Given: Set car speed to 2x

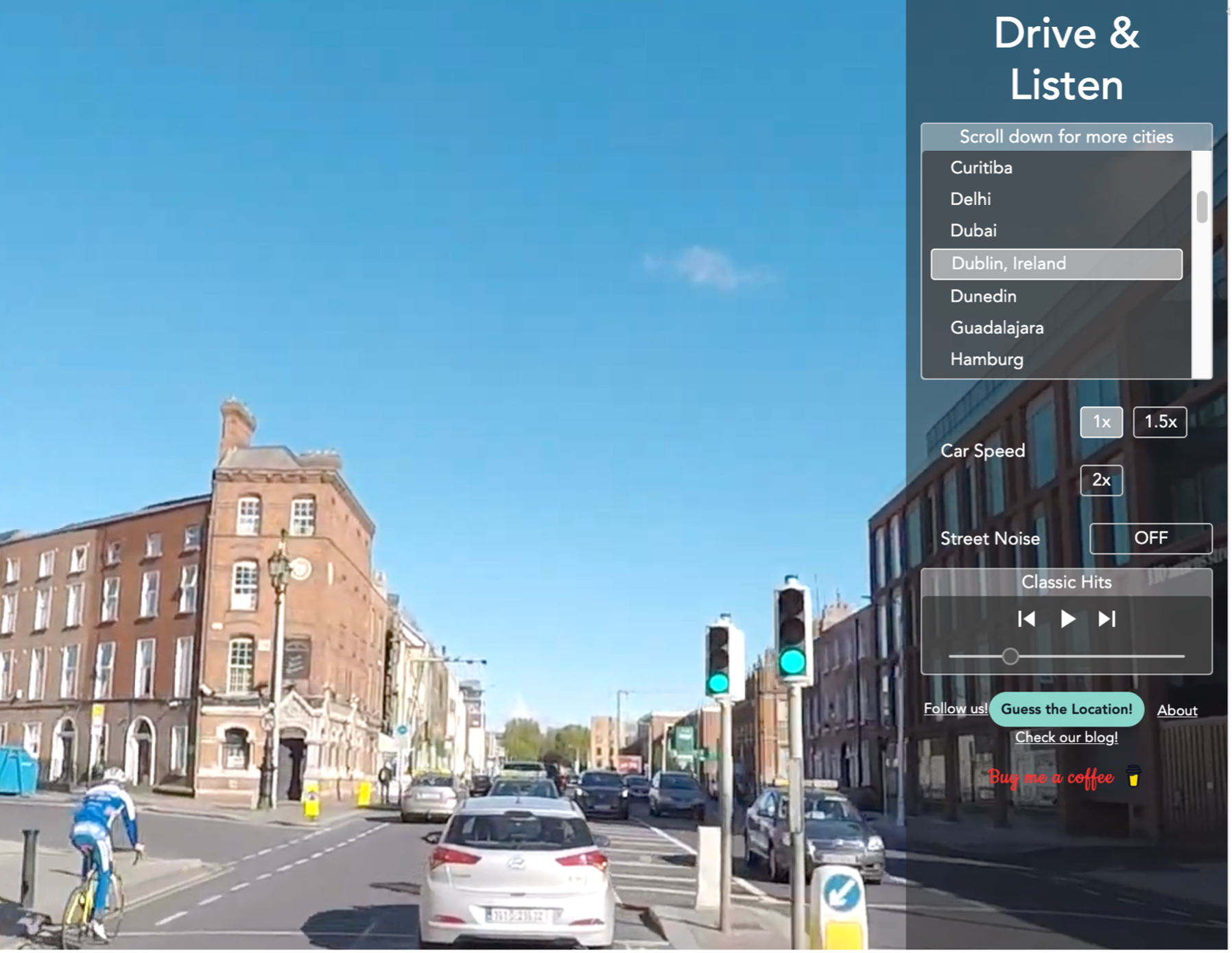Looking at the screenshot, I should tap(1101, 480).
